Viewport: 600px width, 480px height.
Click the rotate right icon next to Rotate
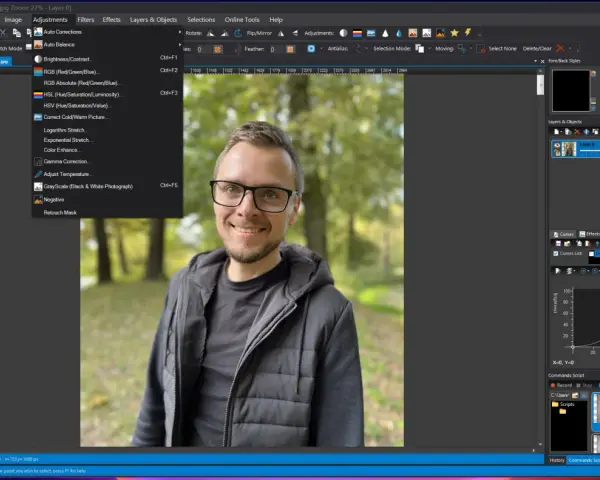coord(225,33)
